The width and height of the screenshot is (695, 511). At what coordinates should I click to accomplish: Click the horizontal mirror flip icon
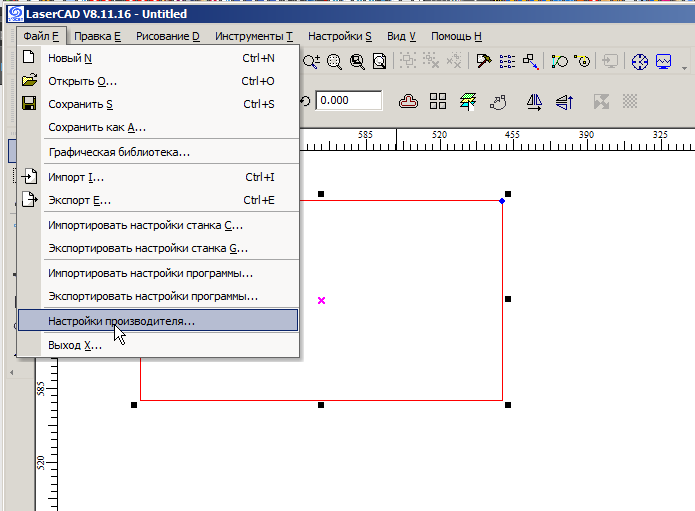tap(533, 101)
